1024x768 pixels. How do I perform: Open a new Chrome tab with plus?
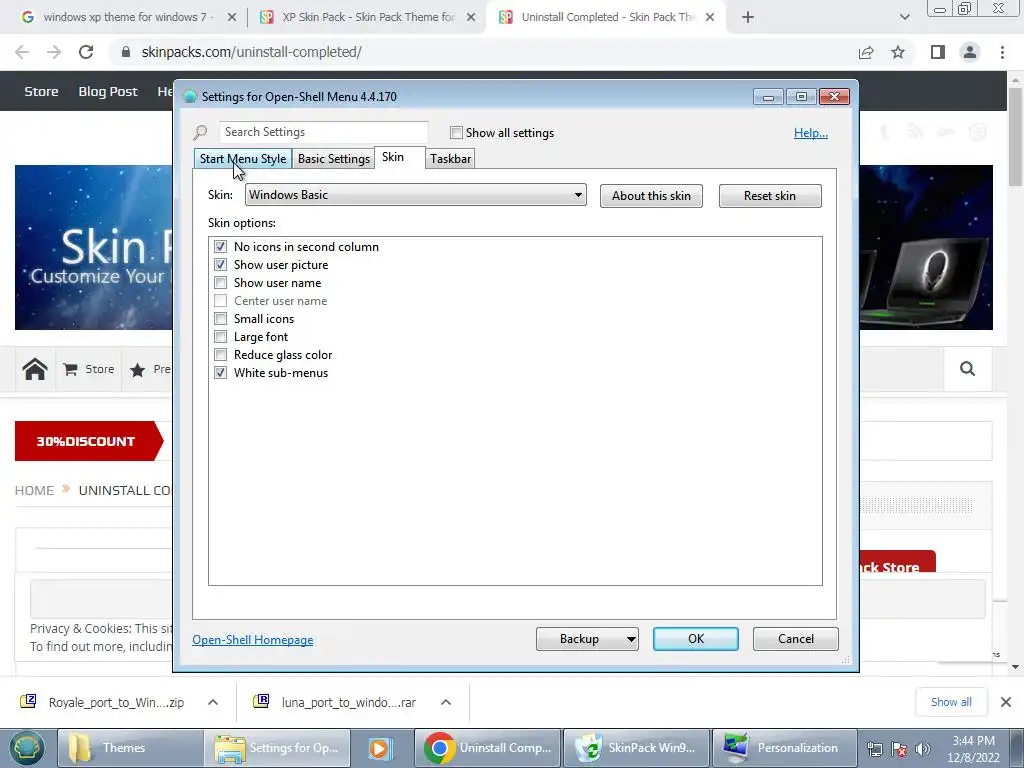pyautogui.click(x=748, y=18)
